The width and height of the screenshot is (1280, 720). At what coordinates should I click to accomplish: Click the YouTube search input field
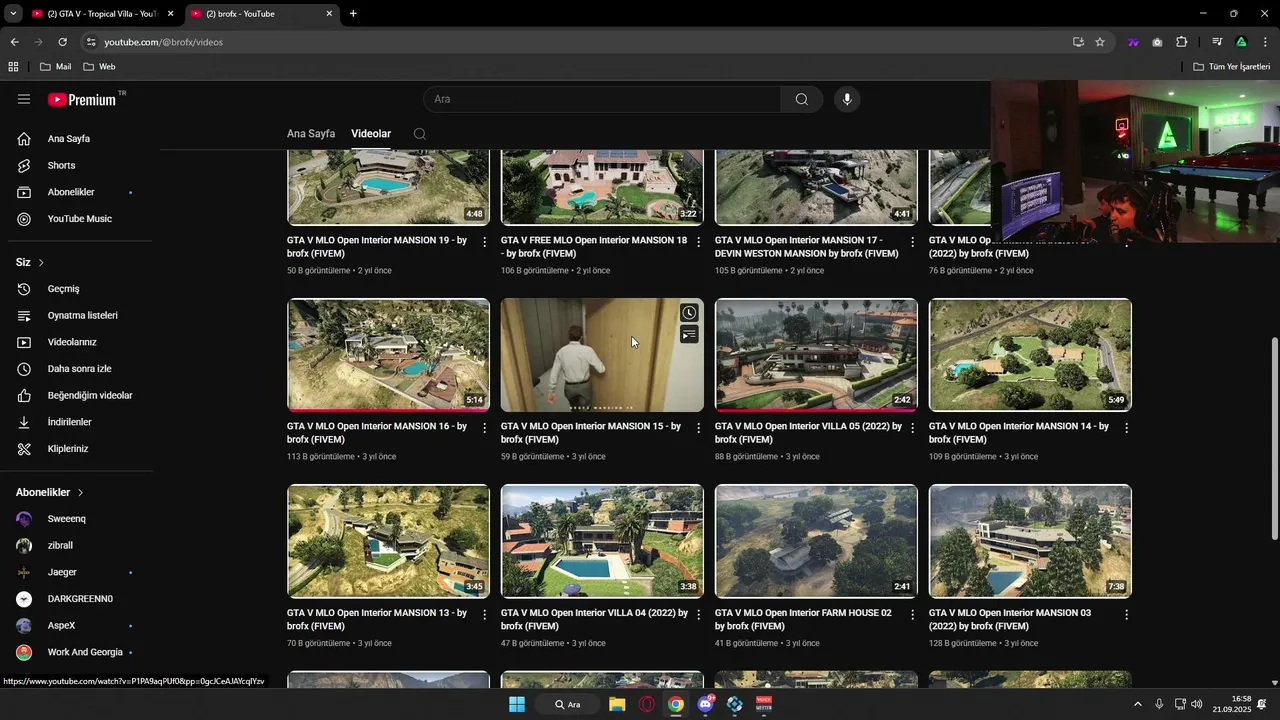[x=602, y=99]
